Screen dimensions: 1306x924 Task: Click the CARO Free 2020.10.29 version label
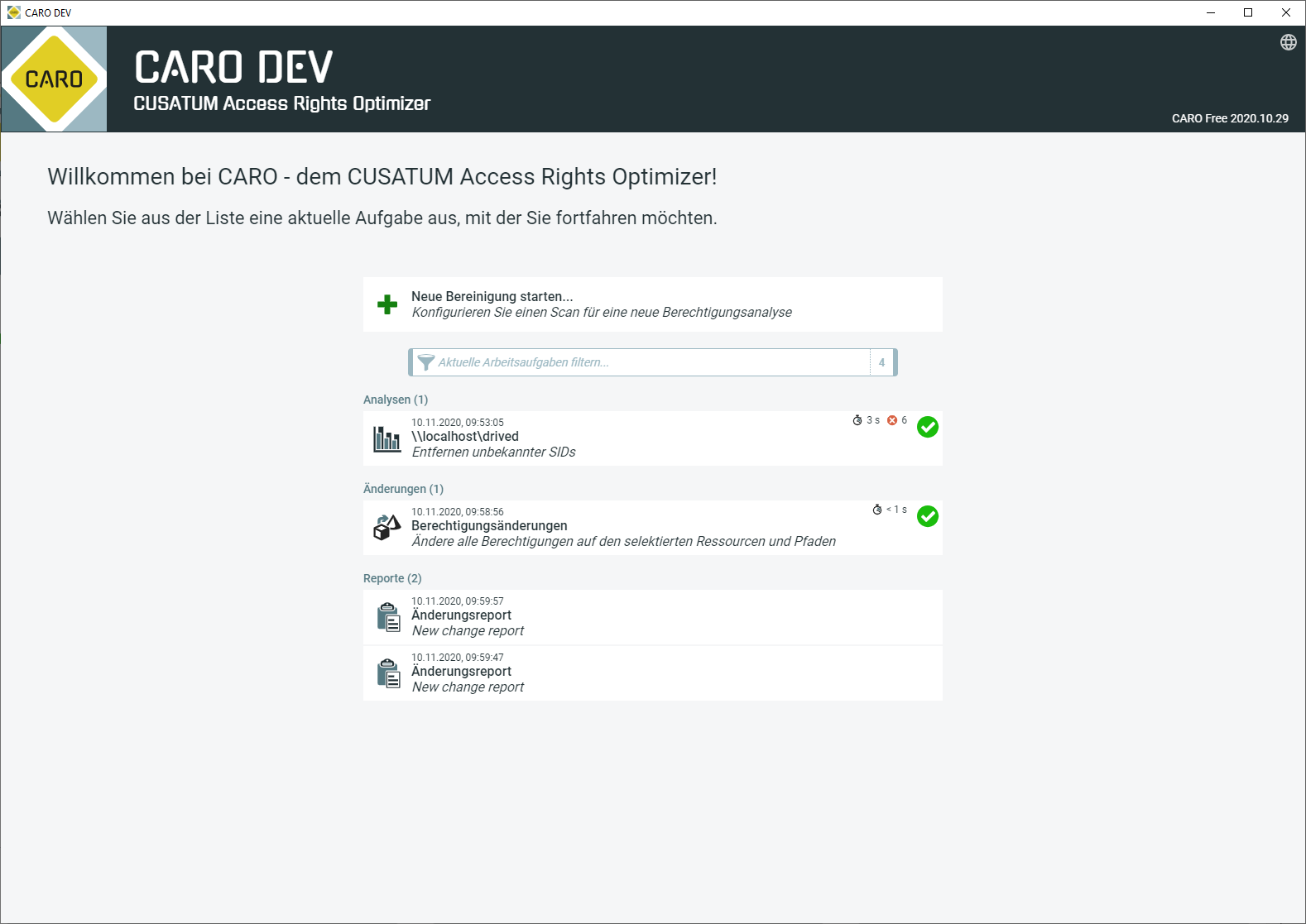click(1230, 118)
